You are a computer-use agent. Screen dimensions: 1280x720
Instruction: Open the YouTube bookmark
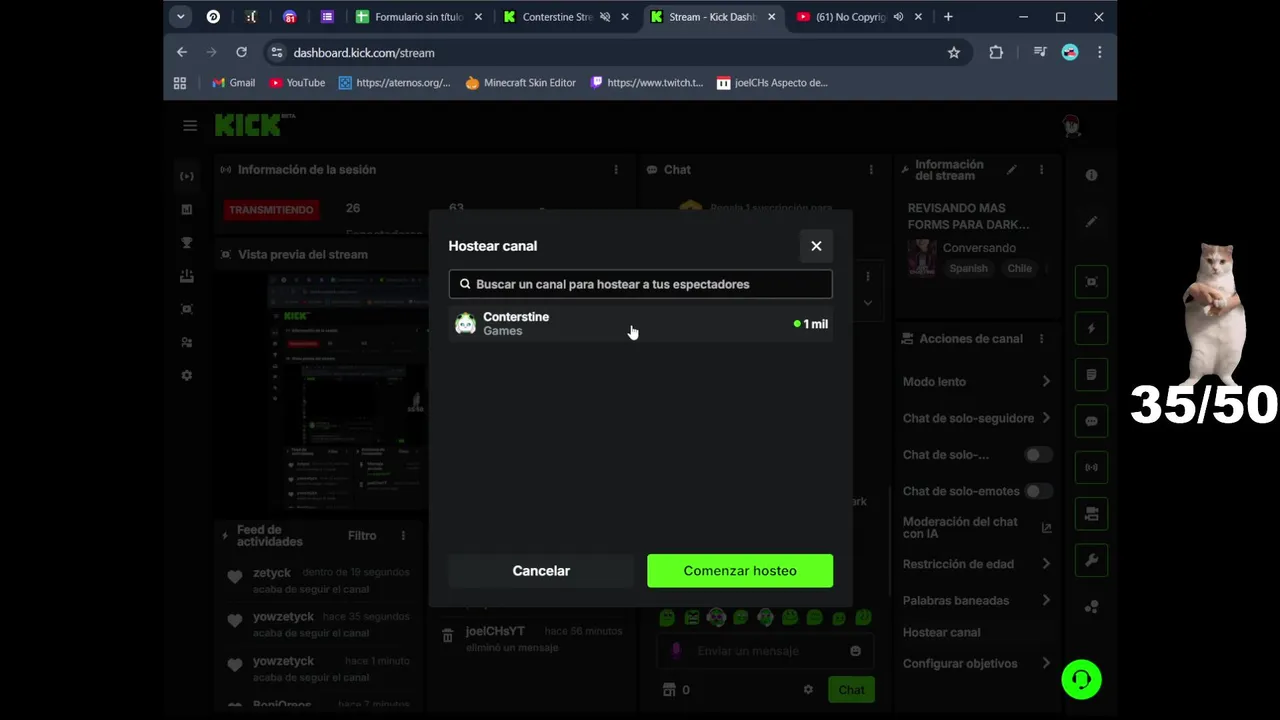297,83
